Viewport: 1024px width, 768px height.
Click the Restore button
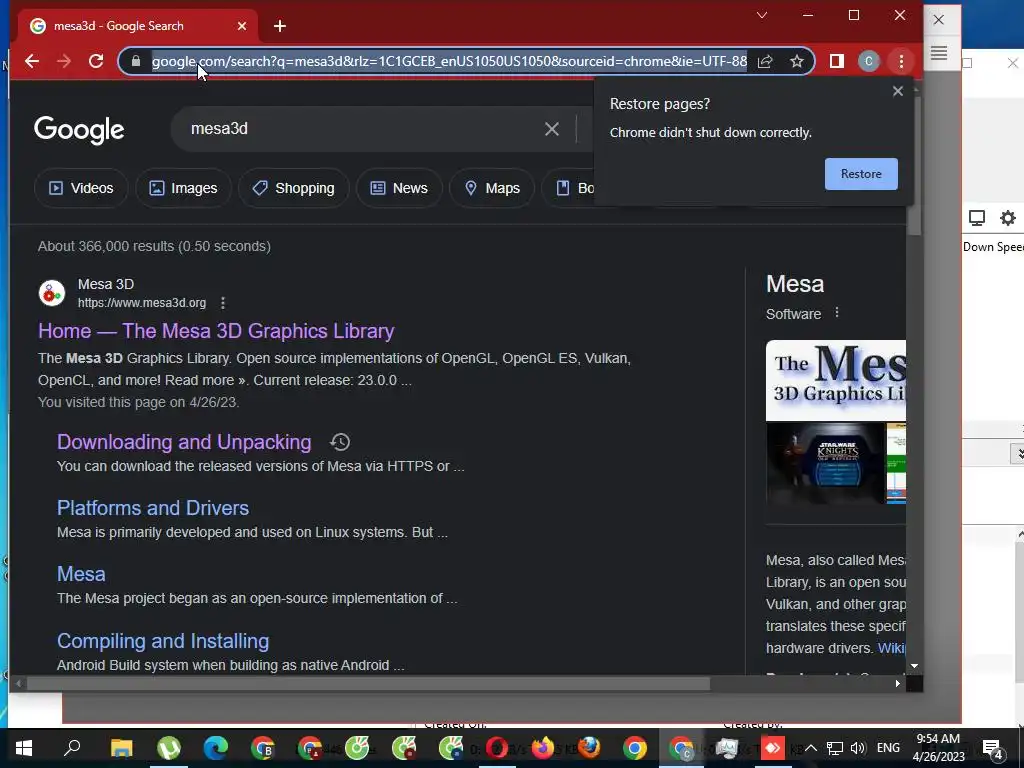tap(861, 174)
